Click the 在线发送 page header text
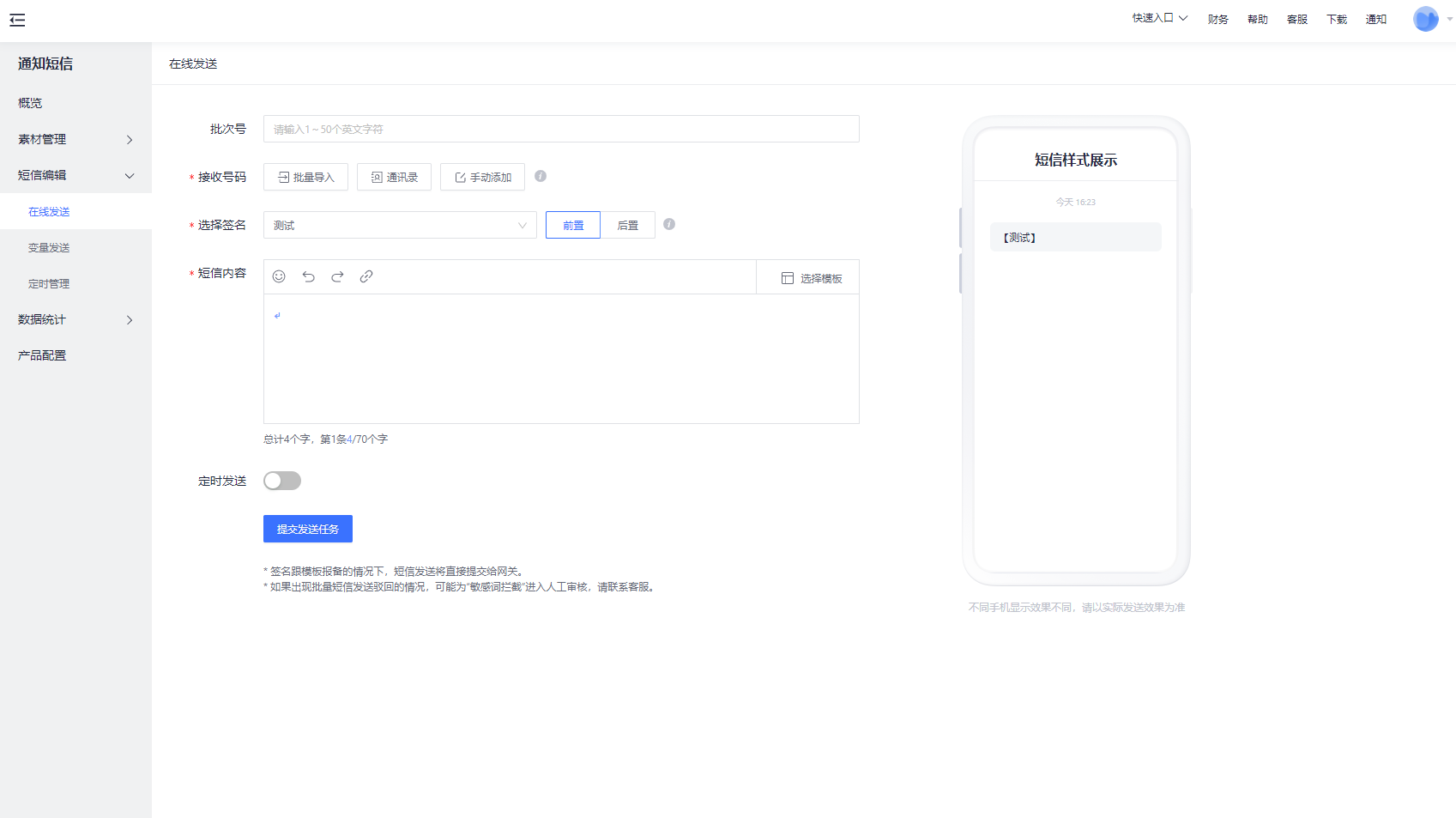This screenshot has height=818, width=1456. [x=193, y=64]
